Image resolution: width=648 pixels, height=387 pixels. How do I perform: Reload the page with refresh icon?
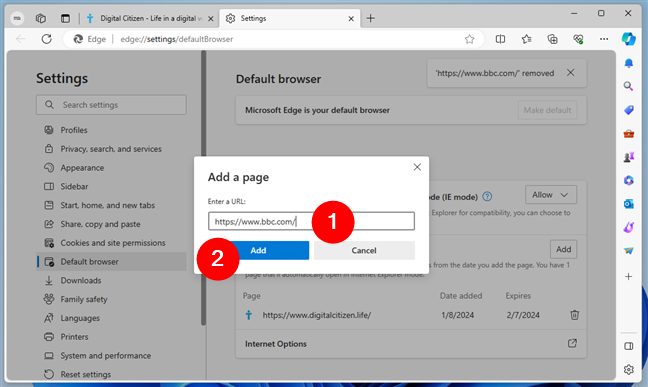tap(47, 39)
